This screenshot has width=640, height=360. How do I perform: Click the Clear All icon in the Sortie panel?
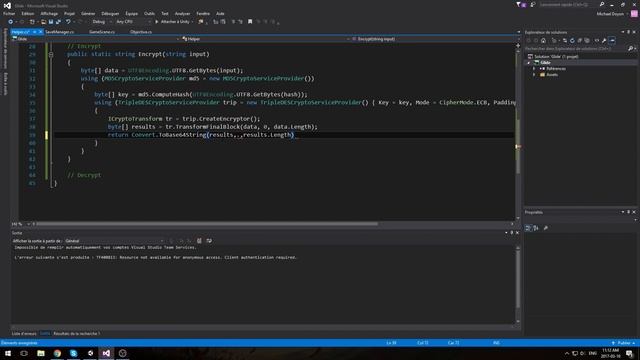pyautogui.click(x=199, y=241)
